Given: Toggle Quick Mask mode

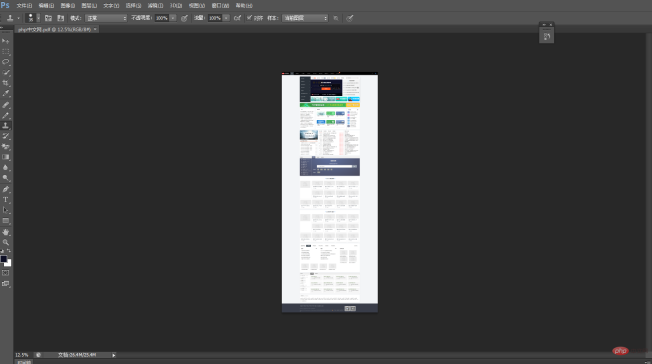Looking at the screenshot, I should 5,273.
